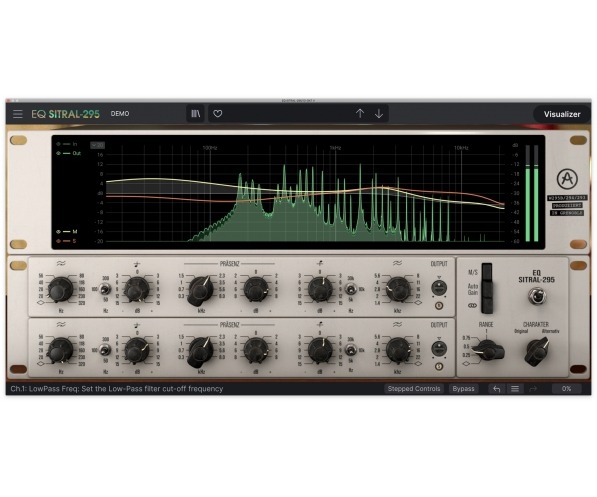This screenshot has height=497, width=597.
Task: Click the Charakter Original/Alternativ selector knob
Action: [x=536, y=352]
